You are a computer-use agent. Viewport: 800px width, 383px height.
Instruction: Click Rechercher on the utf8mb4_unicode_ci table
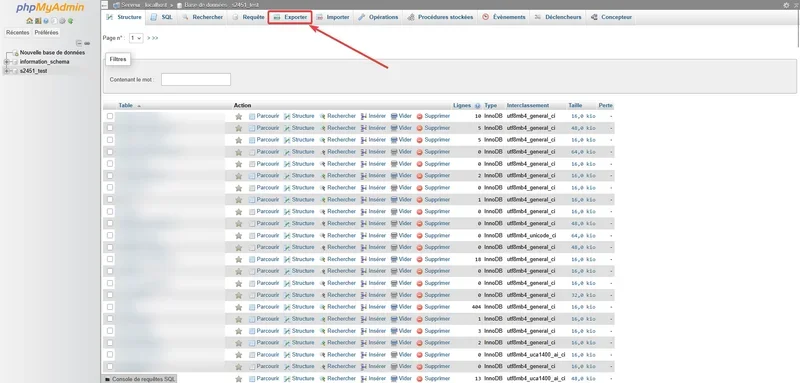pyautogui.click(x=337, y=235)
